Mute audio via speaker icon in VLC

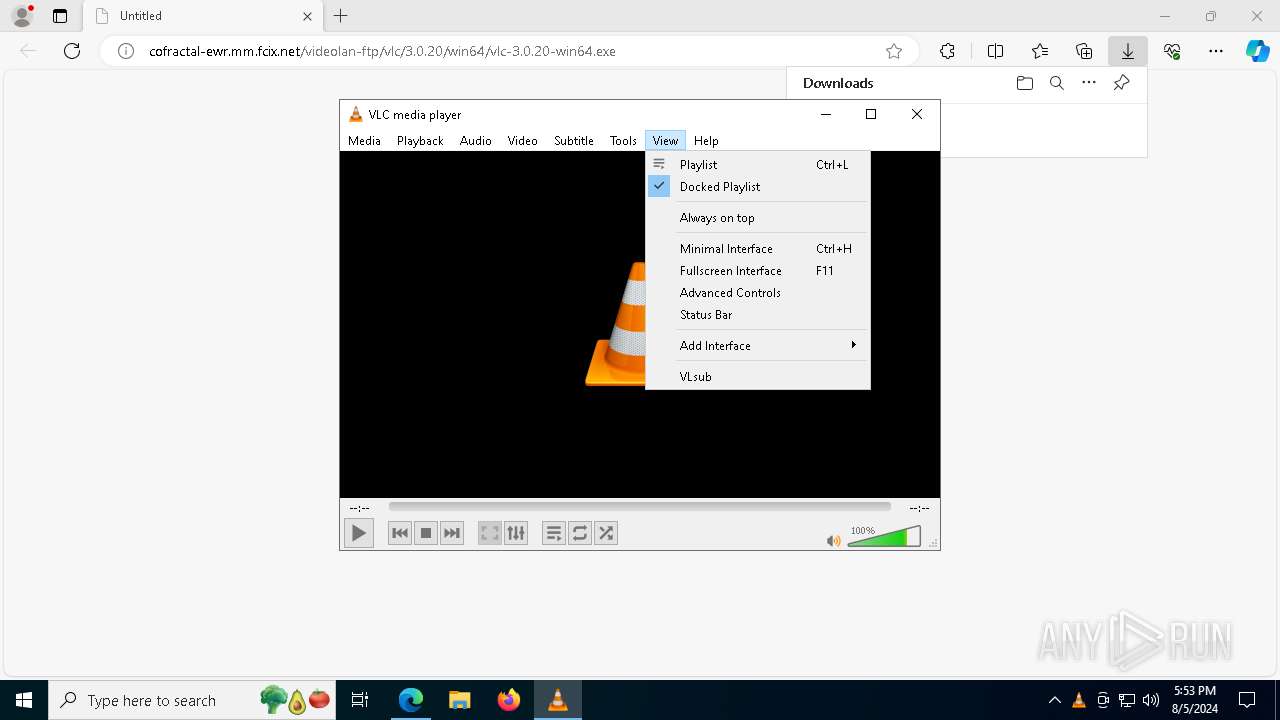click(x=833, y=541)
